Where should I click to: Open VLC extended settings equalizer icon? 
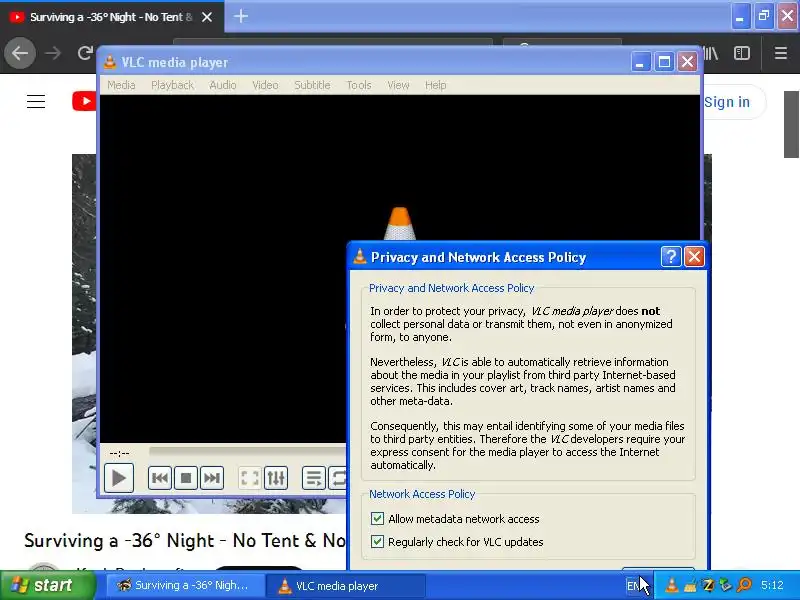click(276, 478)
